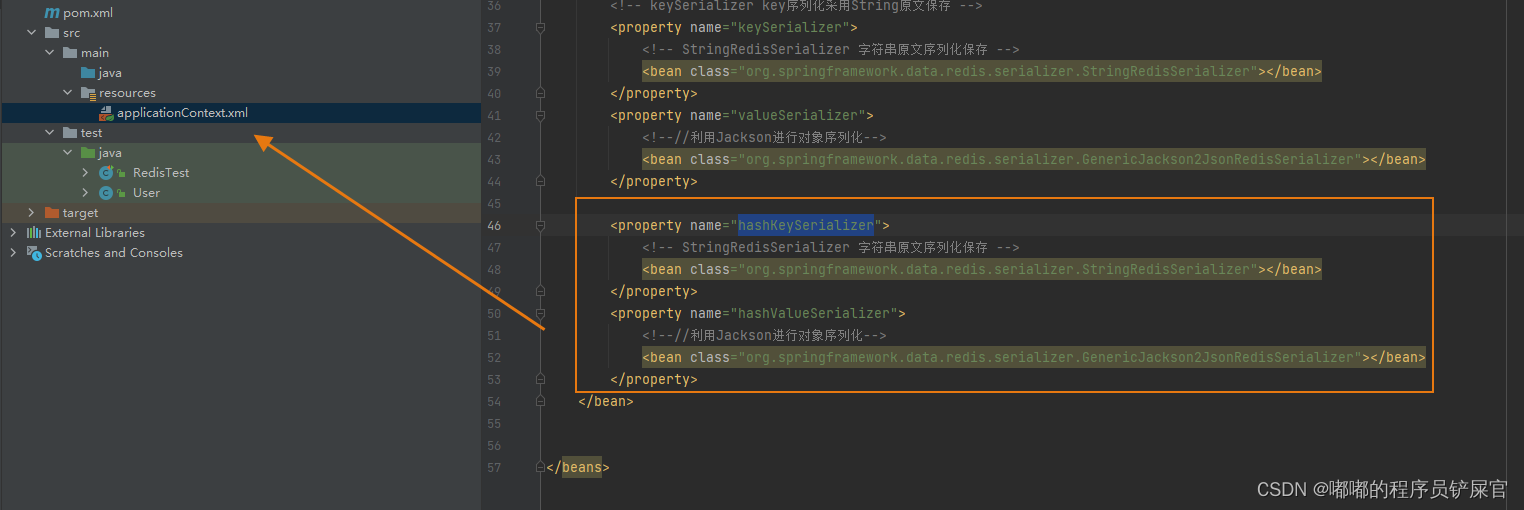Fold the keySerializer property at line 37
Viewport: 1524px width, 510px height.
(x=541, y=28)
